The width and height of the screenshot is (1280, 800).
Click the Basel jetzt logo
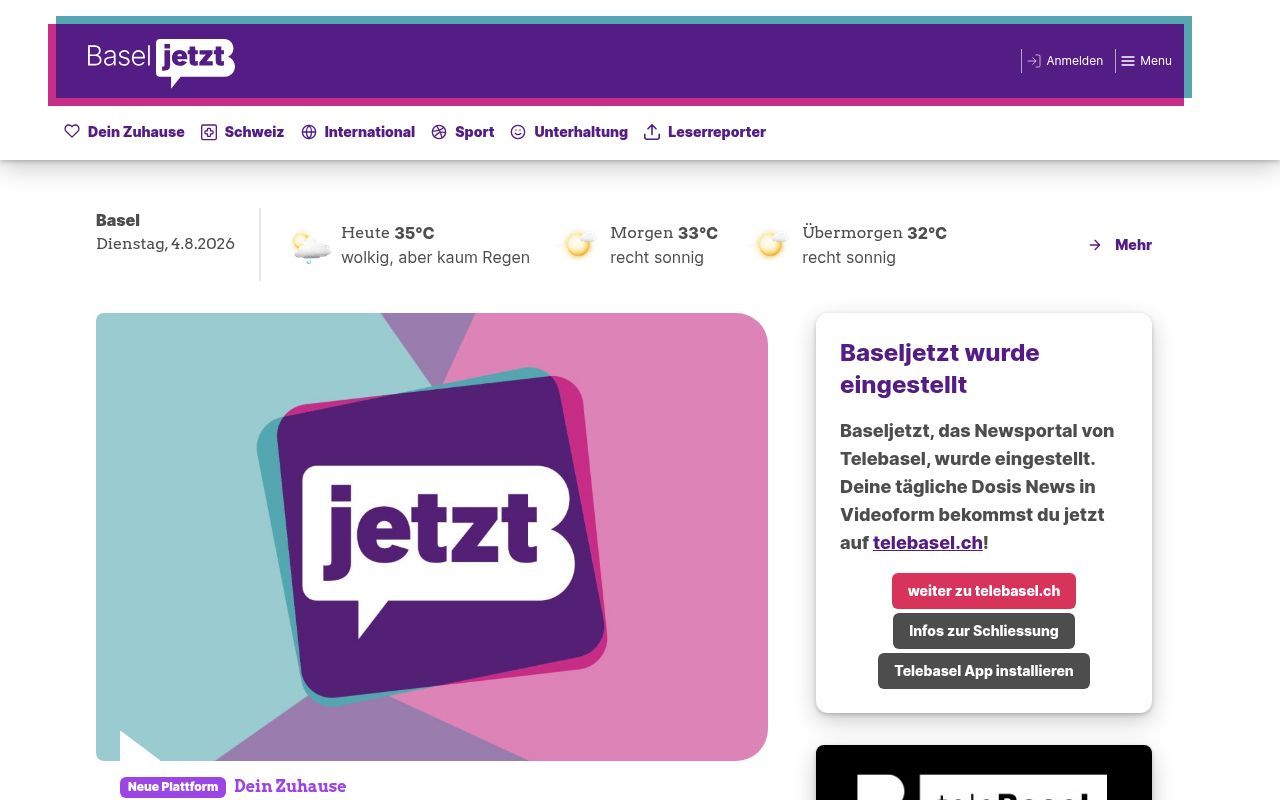coord(161,62)
